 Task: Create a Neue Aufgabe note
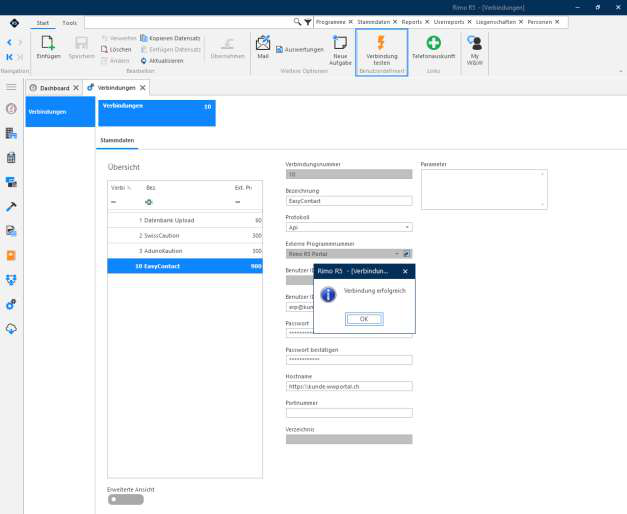point(340,50)
